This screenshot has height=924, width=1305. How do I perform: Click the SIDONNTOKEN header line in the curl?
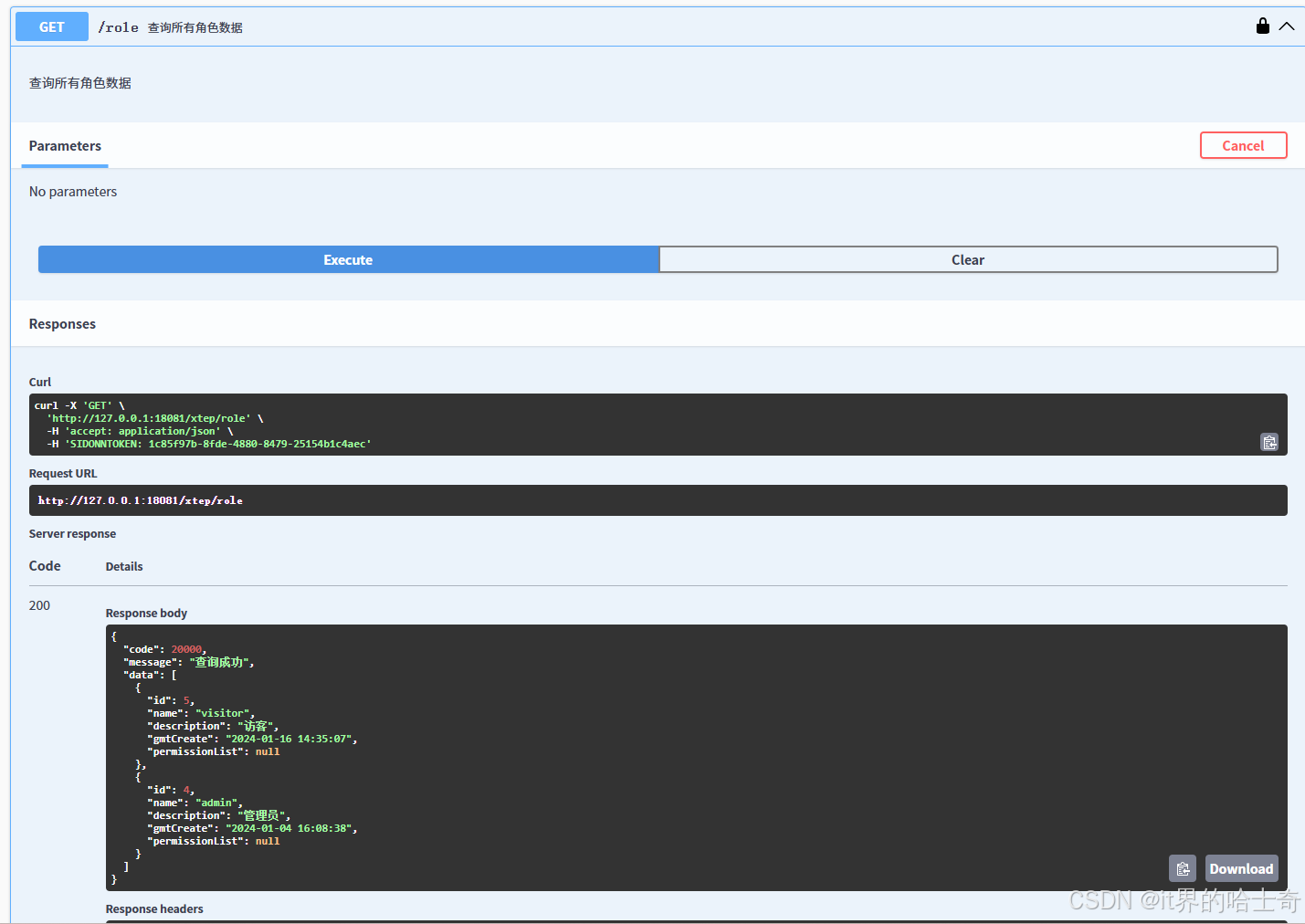[209, 444]
